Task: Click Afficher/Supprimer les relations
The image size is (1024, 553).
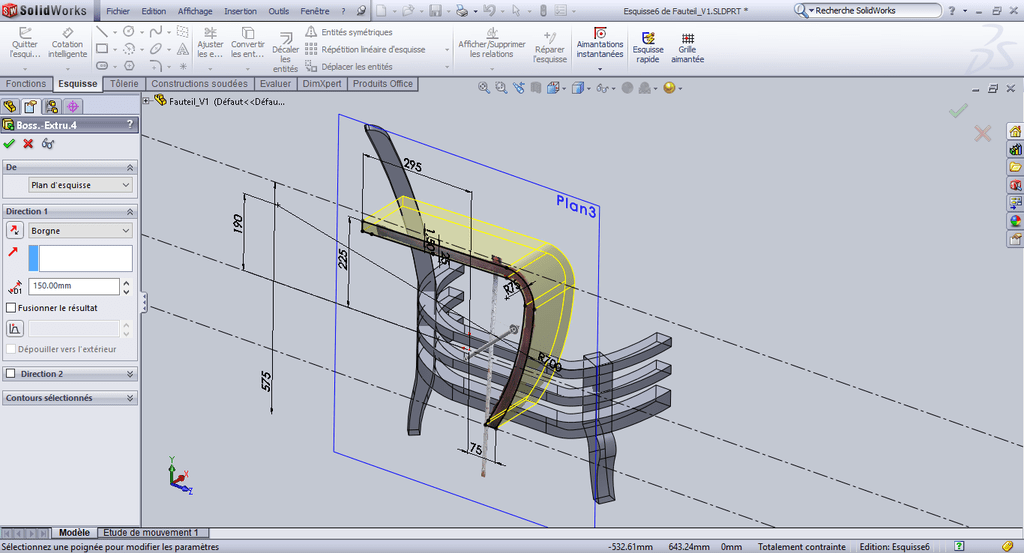Action: tap(492, 43)
